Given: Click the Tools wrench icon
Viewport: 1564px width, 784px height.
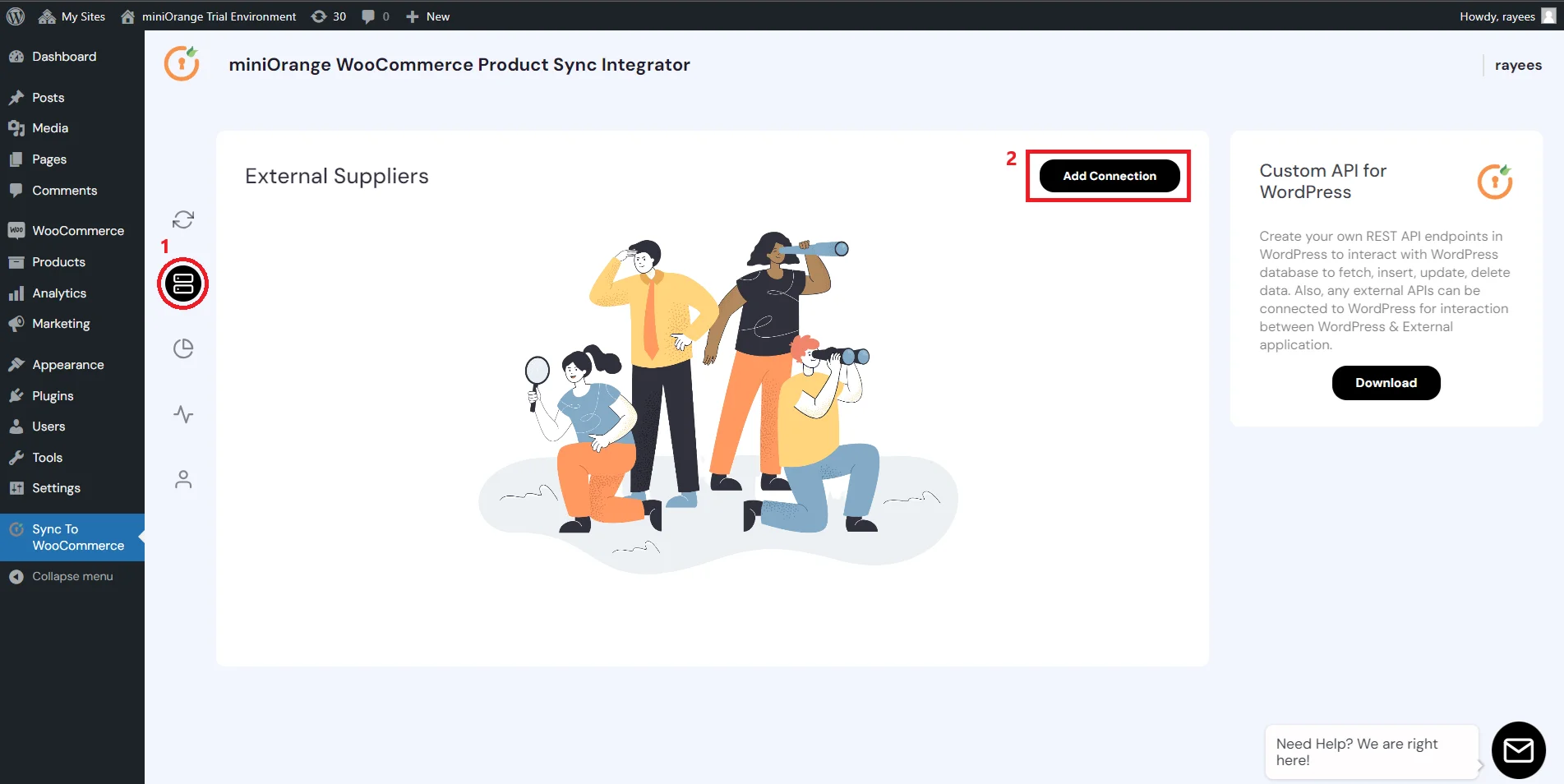Looking at the screenshot, I should coord(16,457).
